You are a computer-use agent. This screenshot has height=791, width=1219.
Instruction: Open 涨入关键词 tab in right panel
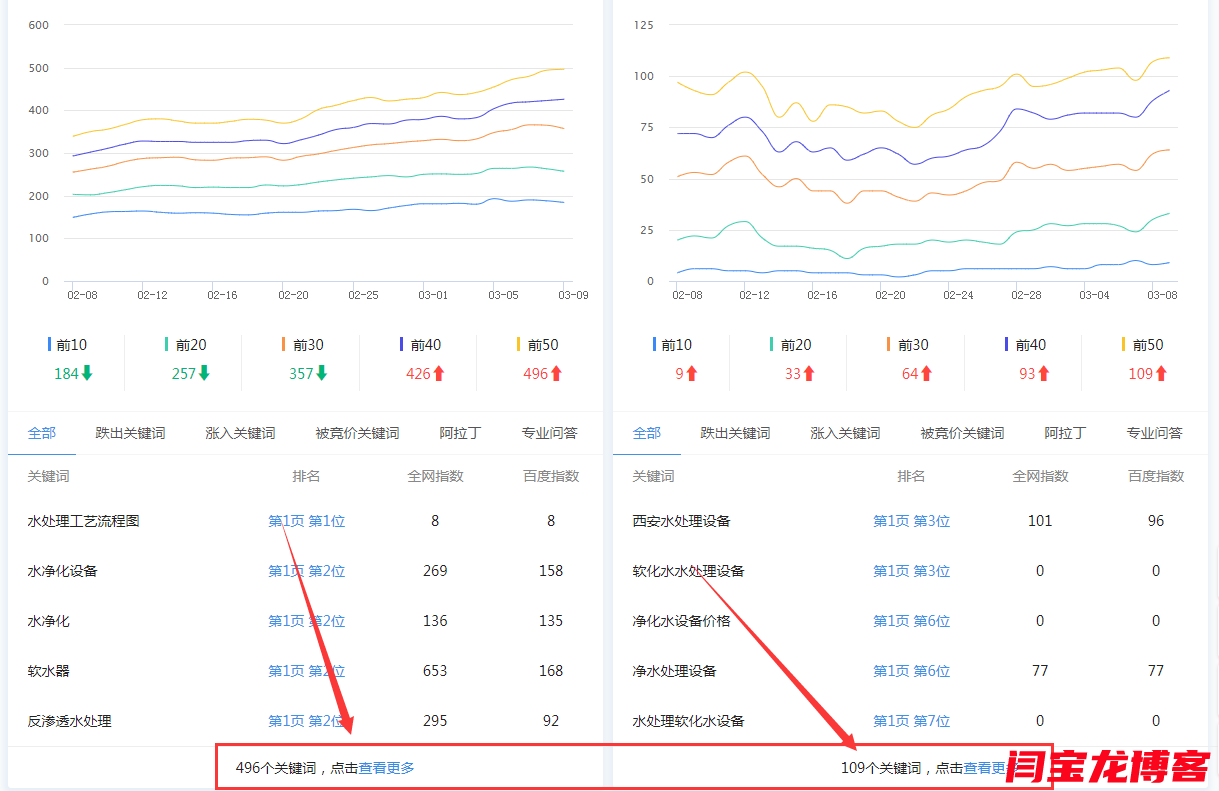845,433
